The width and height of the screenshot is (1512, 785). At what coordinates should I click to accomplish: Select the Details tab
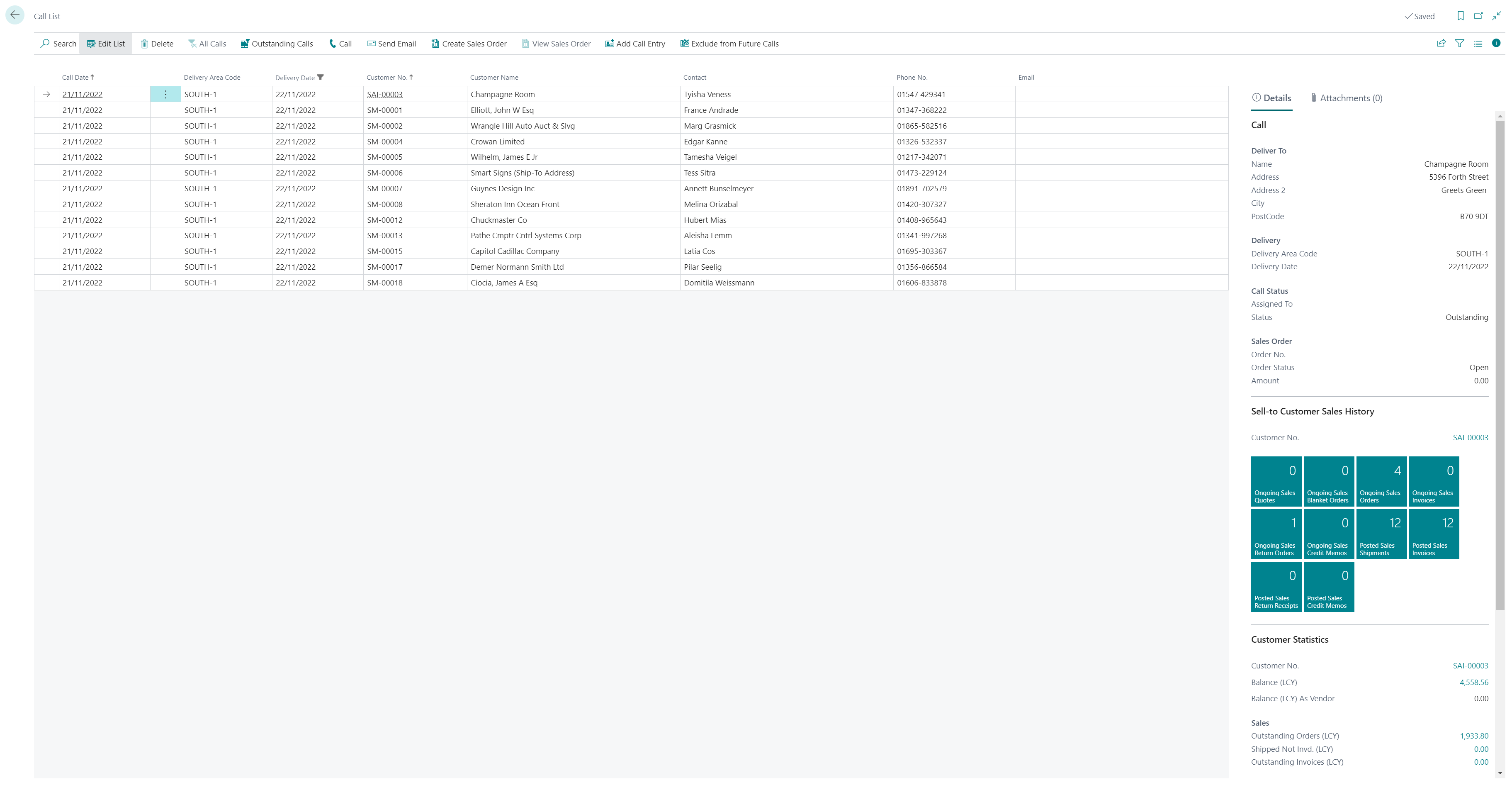1272,98
